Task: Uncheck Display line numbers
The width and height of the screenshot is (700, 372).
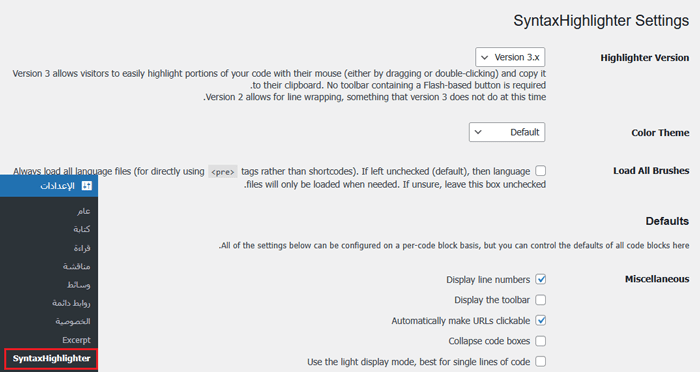Action: 540,279
